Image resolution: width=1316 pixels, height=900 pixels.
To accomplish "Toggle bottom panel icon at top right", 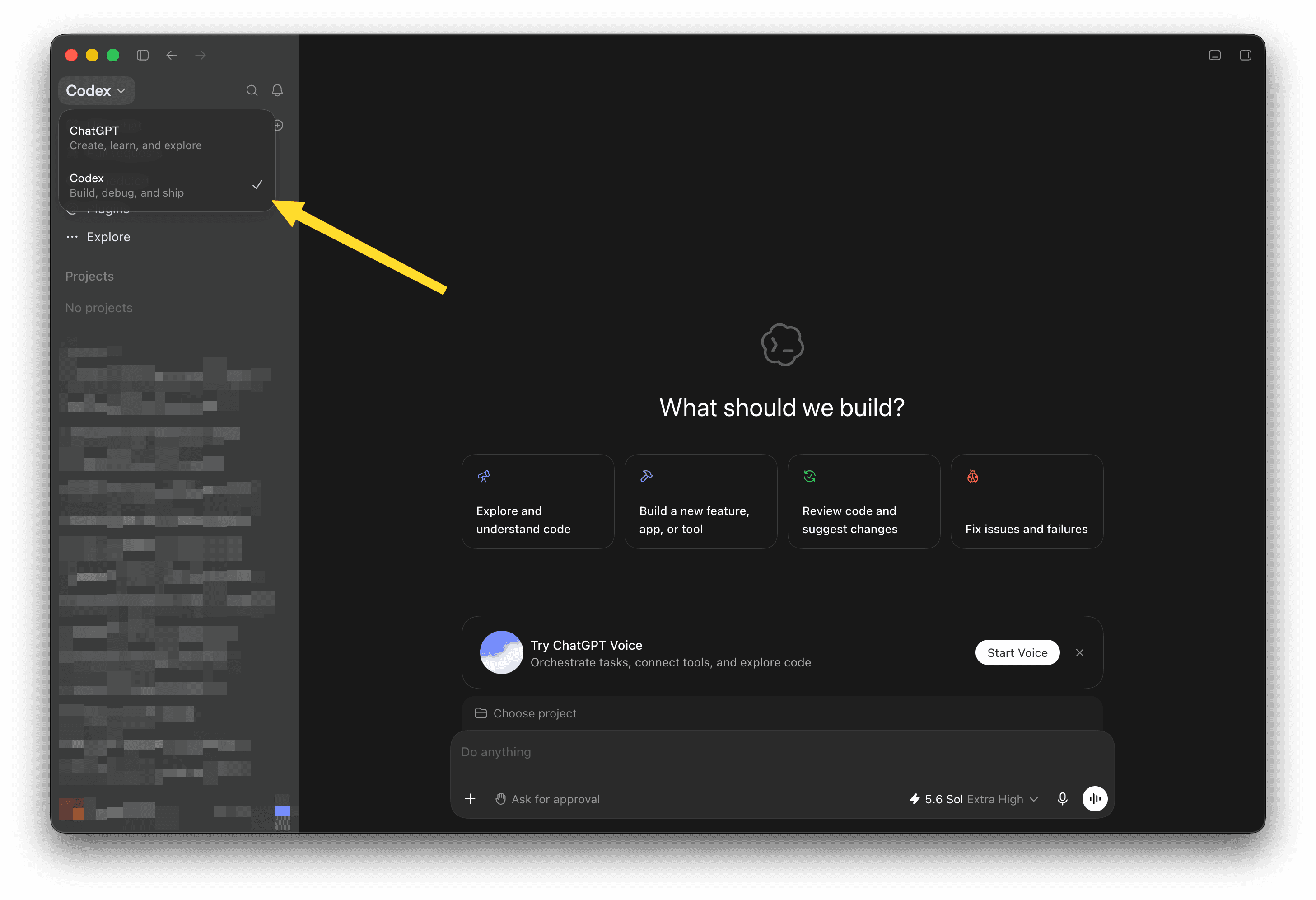I will pyautogui.click(x=1215, y=55).
